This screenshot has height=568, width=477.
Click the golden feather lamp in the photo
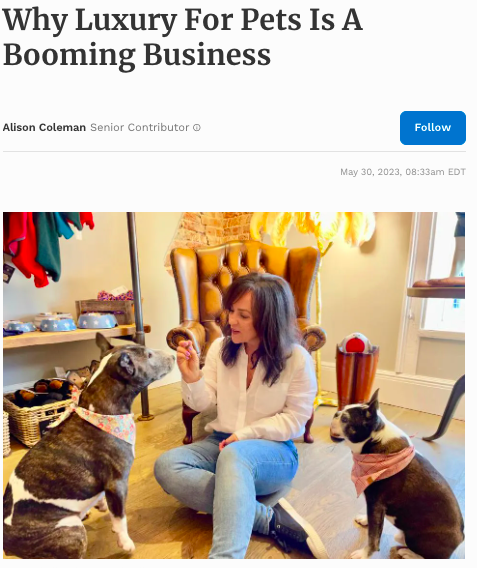(x=315, y=232)
